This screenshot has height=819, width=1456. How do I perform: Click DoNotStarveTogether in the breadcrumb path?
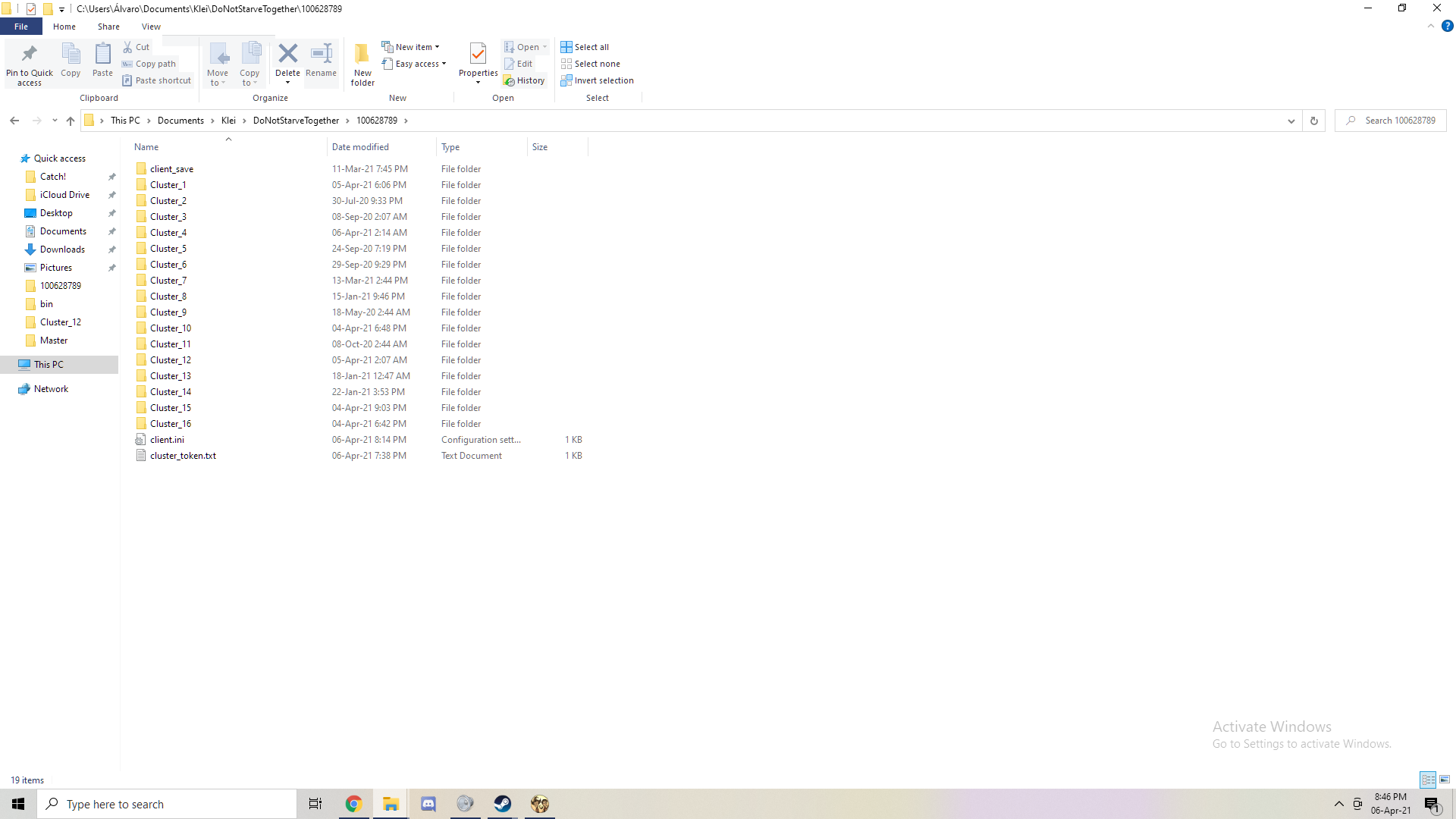tap(296, 121)
